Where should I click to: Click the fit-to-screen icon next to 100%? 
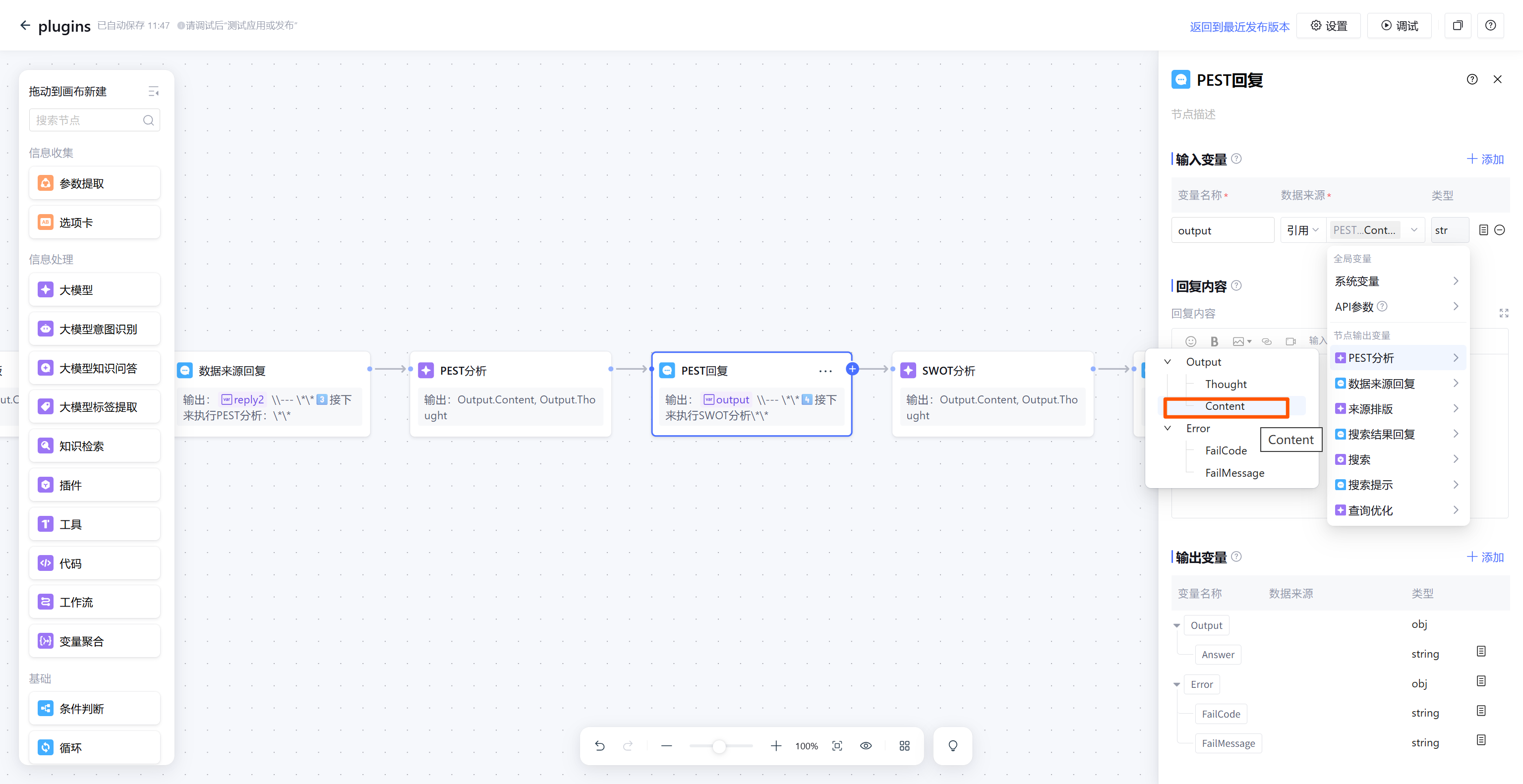click(836, 746)
